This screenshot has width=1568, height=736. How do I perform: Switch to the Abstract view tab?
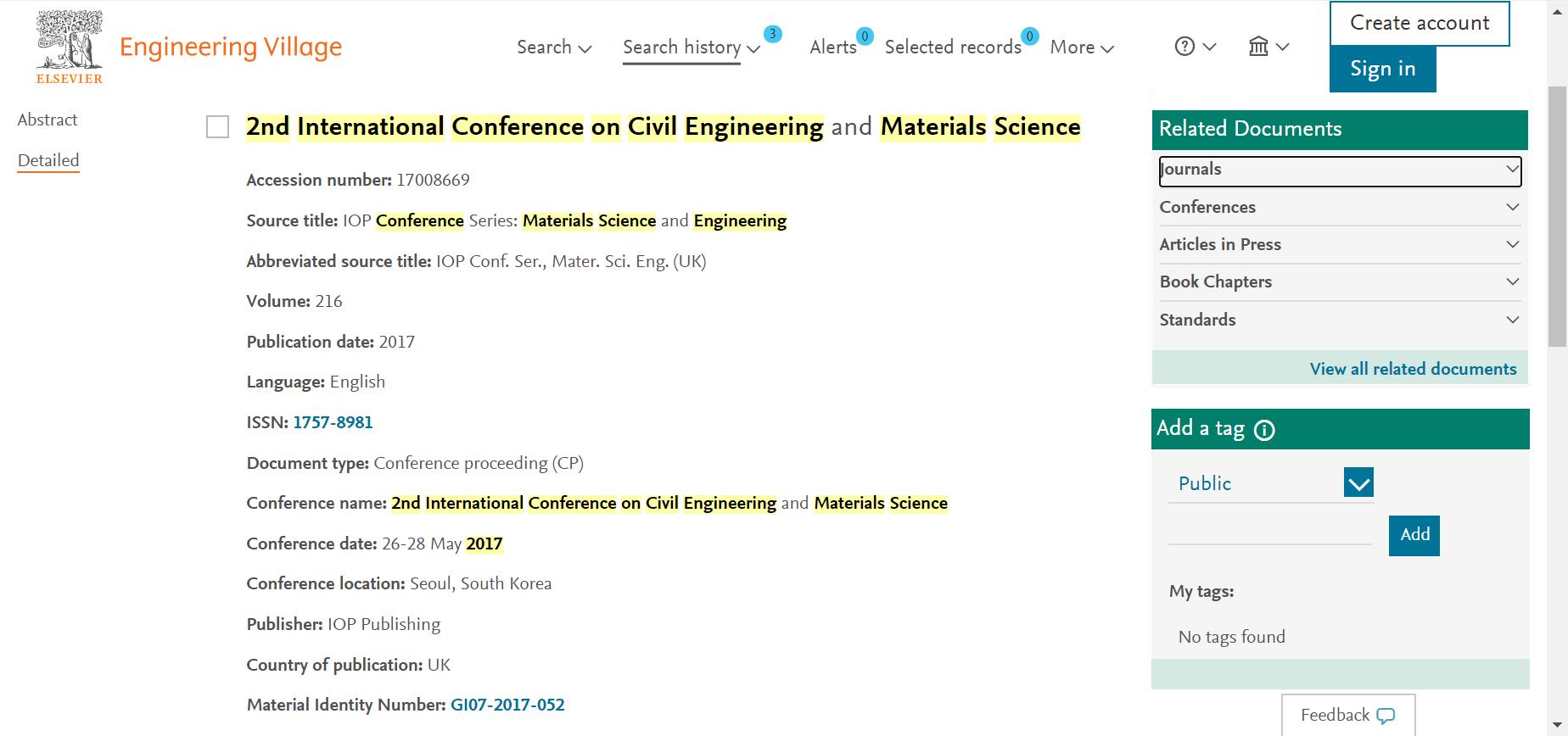coord(48,120)
